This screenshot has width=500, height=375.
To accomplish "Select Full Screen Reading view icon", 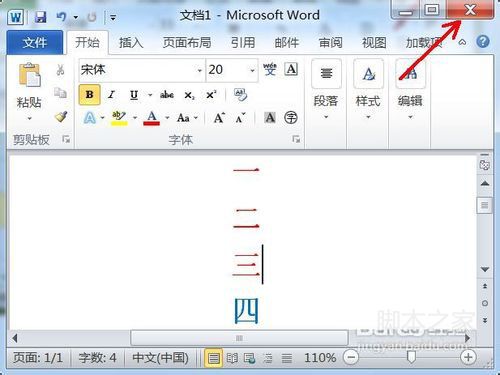I will click(232, 358).
